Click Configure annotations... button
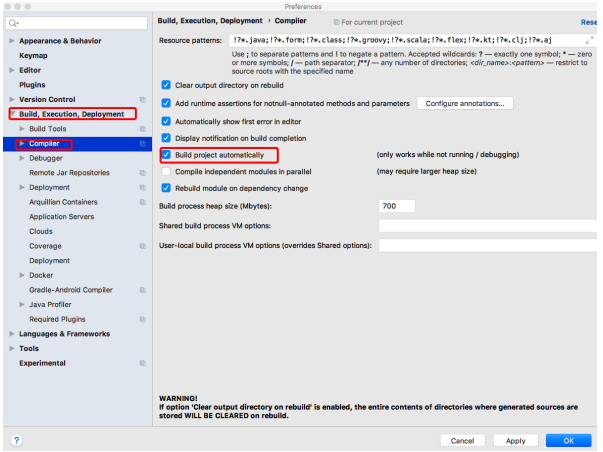 click(x=465, y=103)
